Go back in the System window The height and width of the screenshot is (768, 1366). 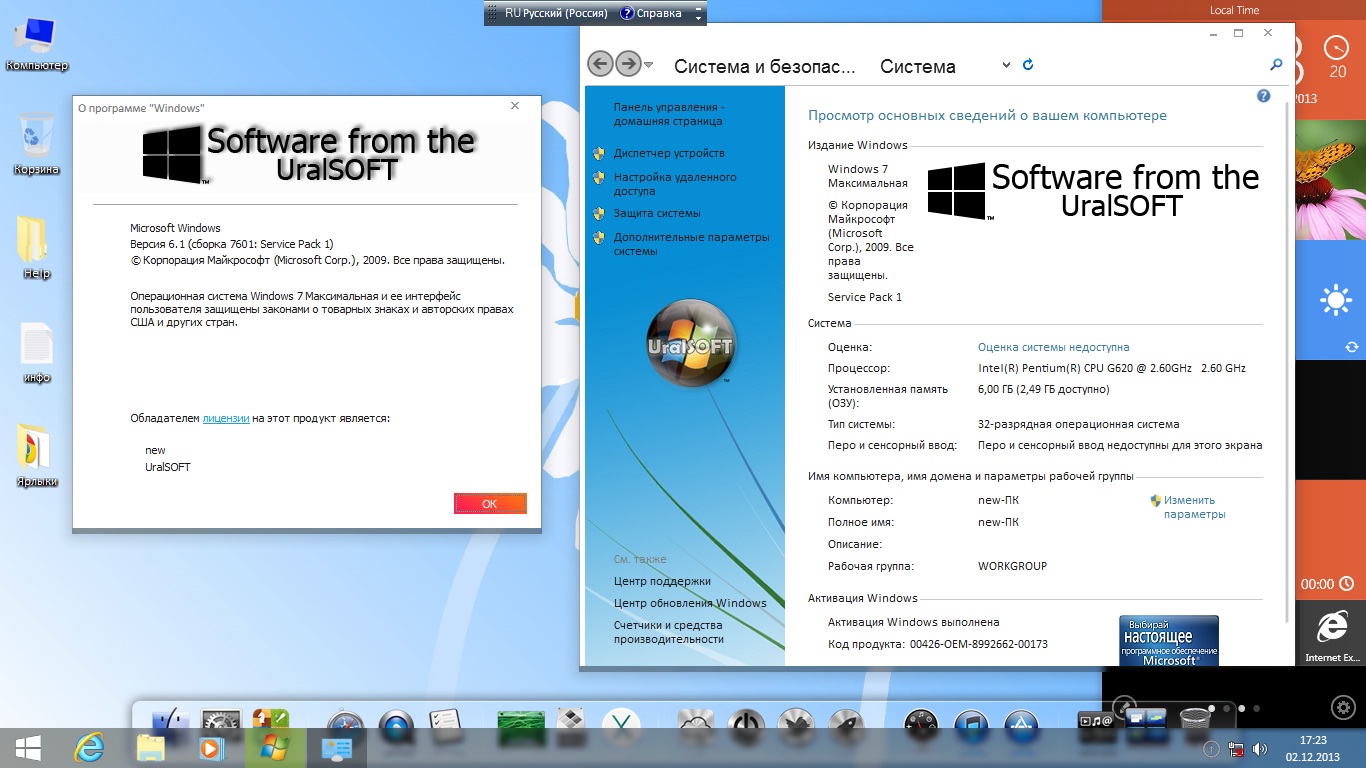tap(600, 64)
